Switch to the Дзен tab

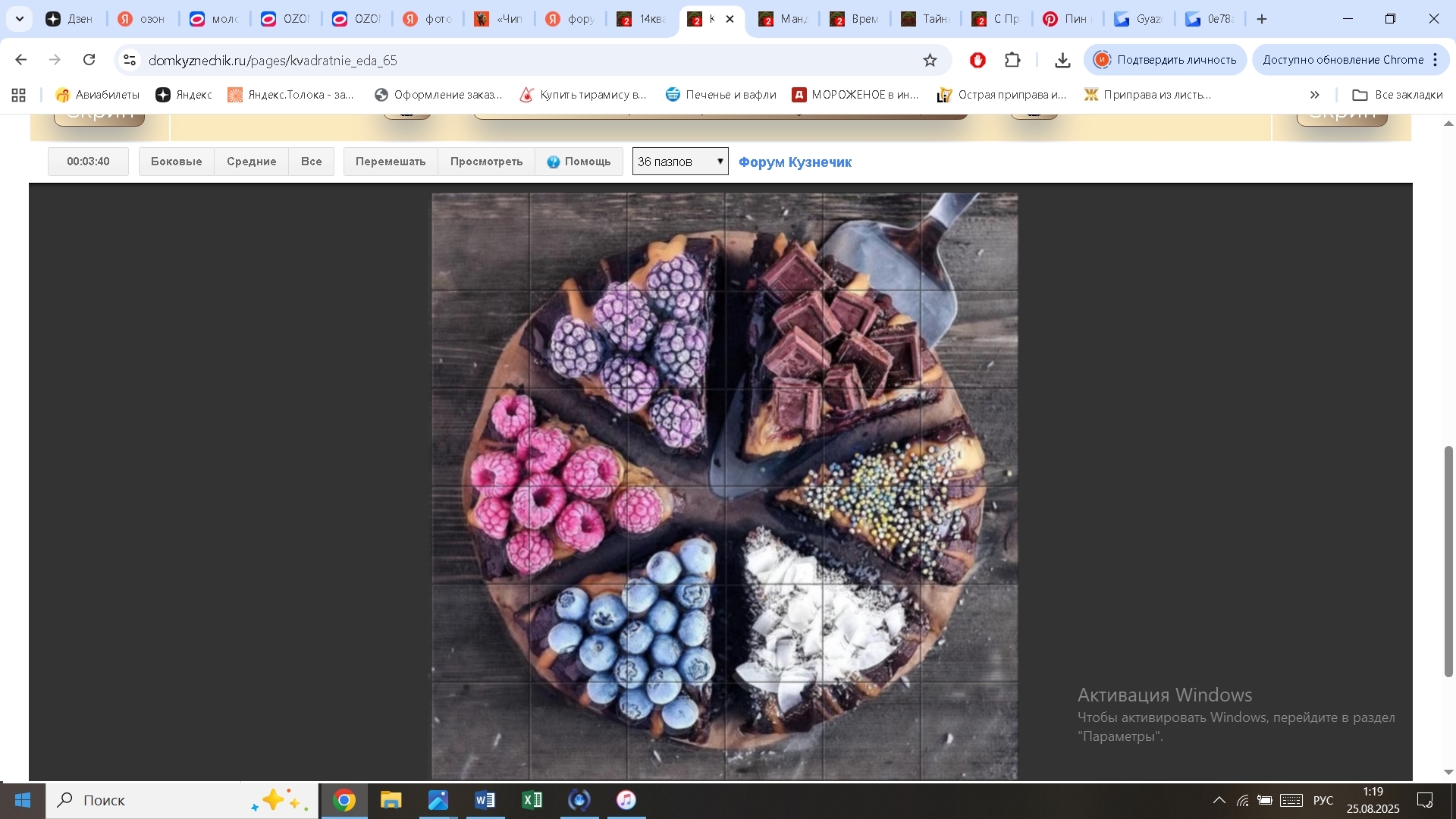pos(70,19)
